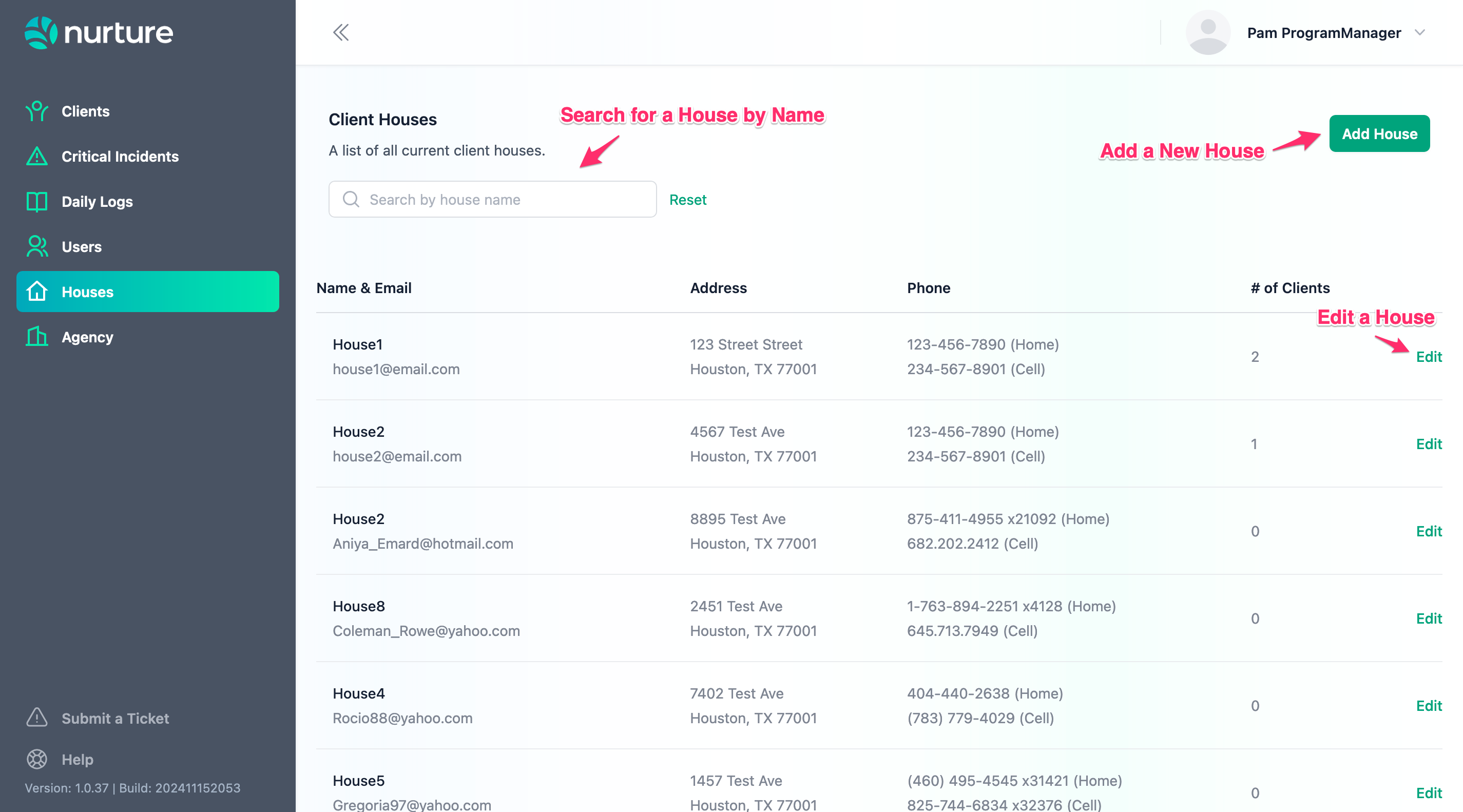
Task: Click the Reset link next to search
Action: pos(687,200)
